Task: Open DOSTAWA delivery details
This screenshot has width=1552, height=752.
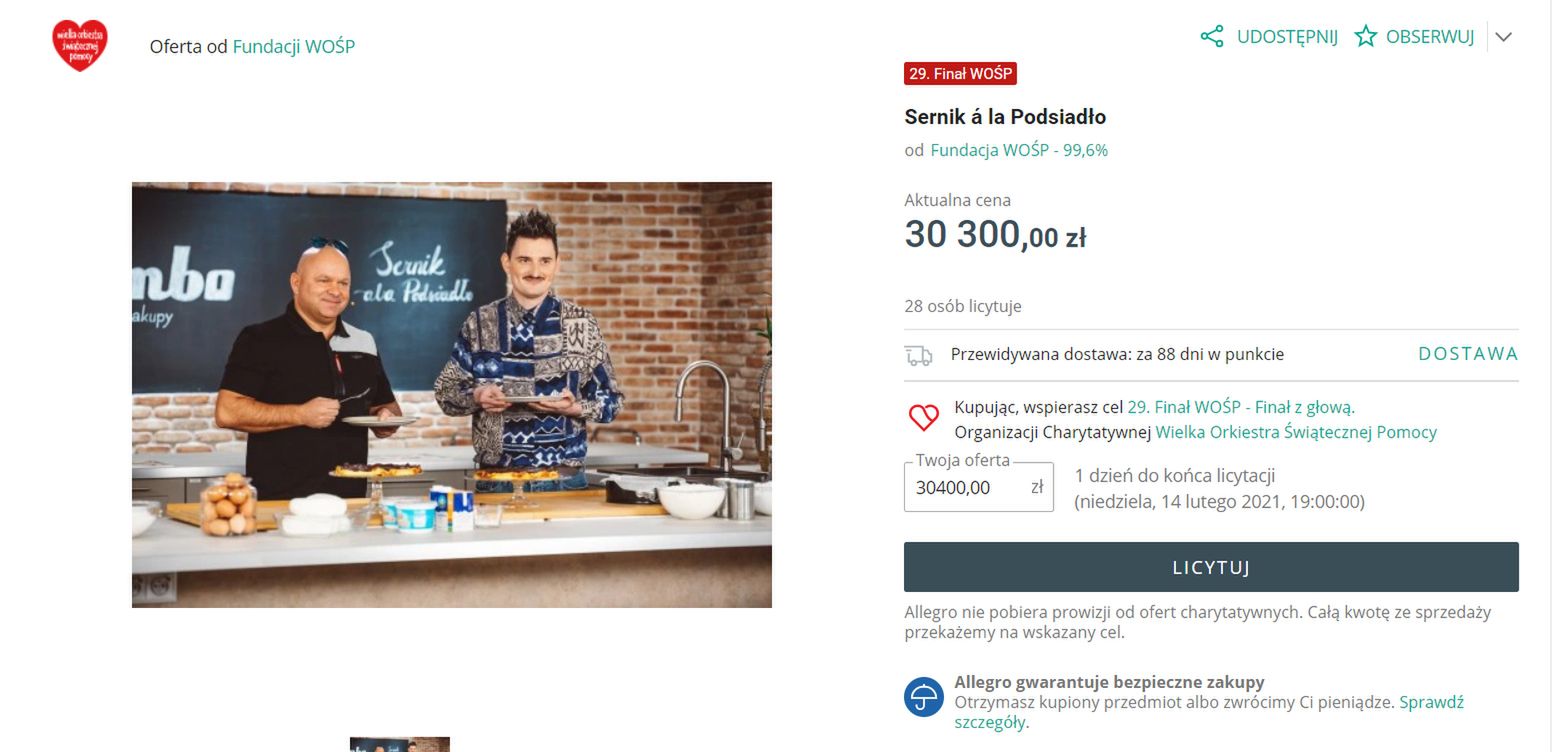Action: [x=1468, y=353]
